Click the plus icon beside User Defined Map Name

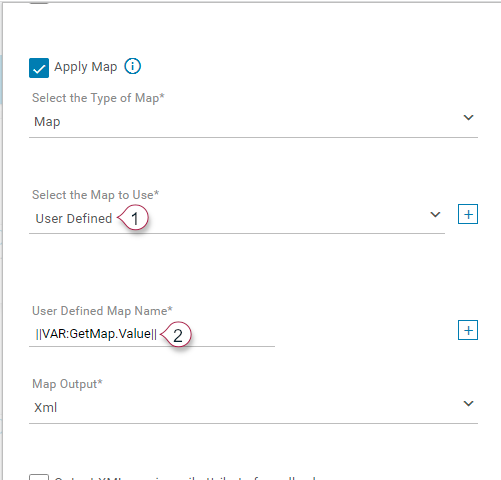point(468,330)
